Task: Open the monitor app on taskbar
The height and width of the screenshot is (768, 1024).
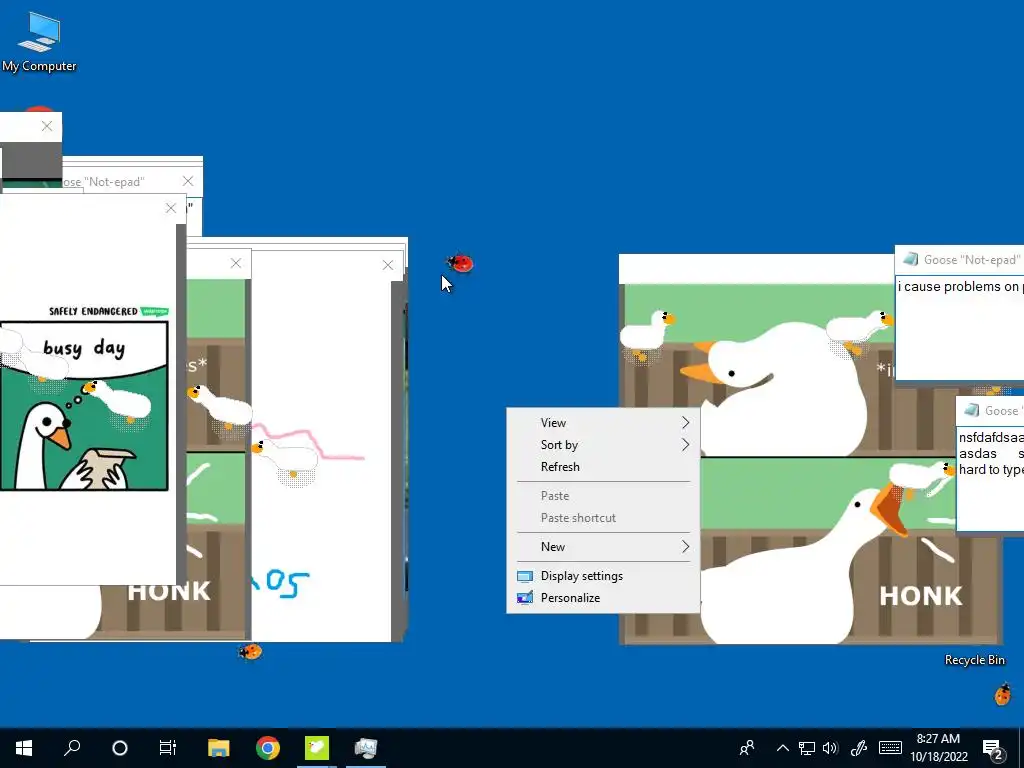Action: pyautogui.click(x=366, y=748)
